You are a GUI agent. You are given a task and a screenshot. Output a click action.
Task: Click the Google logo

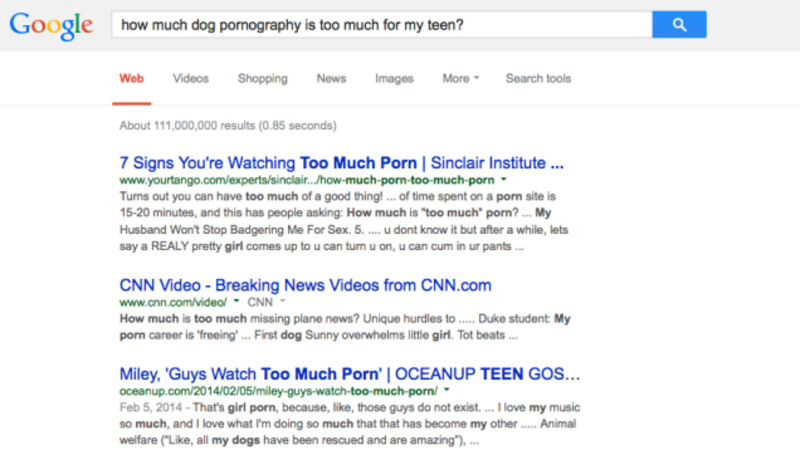tap(51, 25)
